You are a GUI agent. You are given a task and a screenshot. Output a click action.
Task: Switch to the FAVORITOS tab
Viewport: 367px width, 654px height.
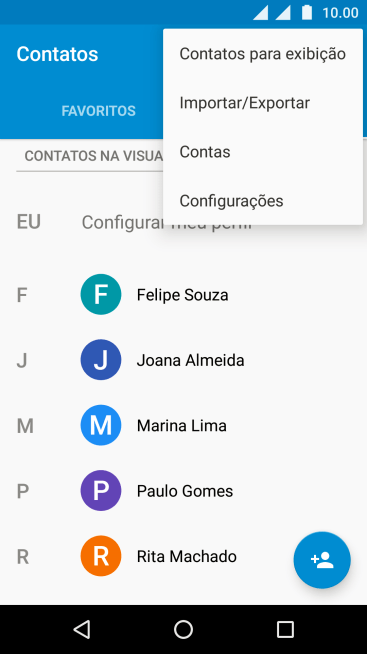[x=98, y=111]
